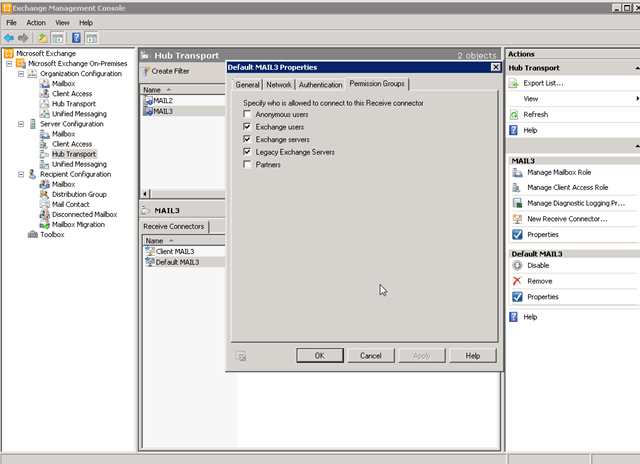This screenshot has height=464, width=640.
Task: Click the icon at the dialog's bottom-left corner
Action: pyautogui.click(x=241, y=356)
